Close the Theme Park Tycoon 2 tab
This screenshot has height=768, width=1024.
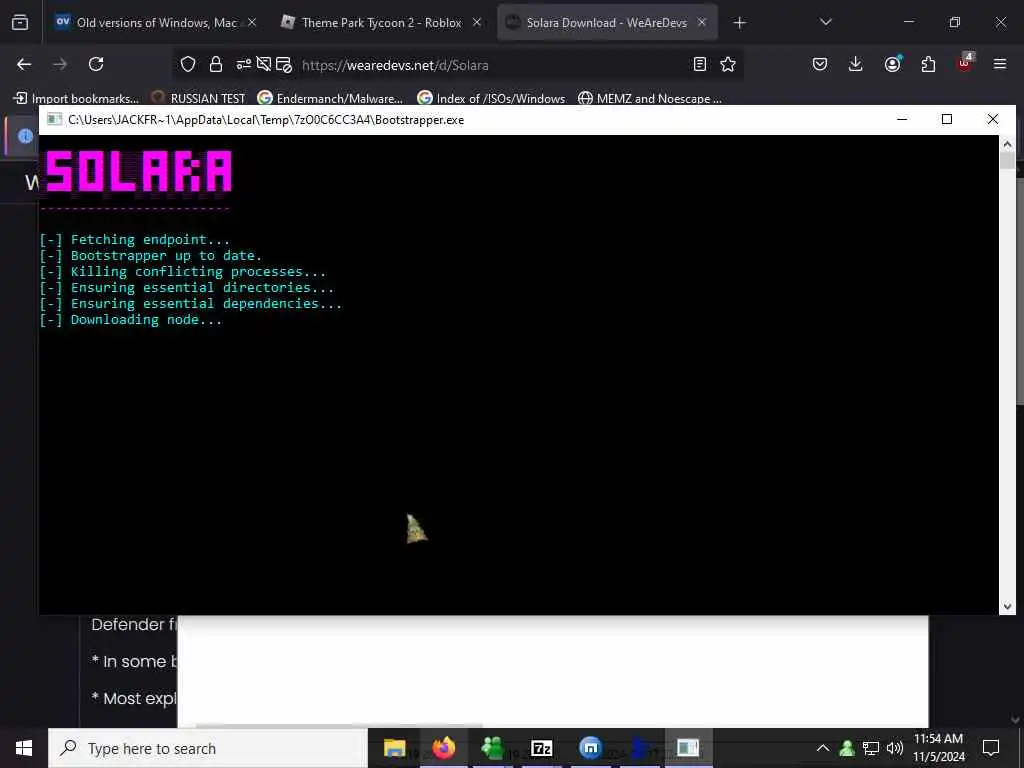tap(477, 22)
